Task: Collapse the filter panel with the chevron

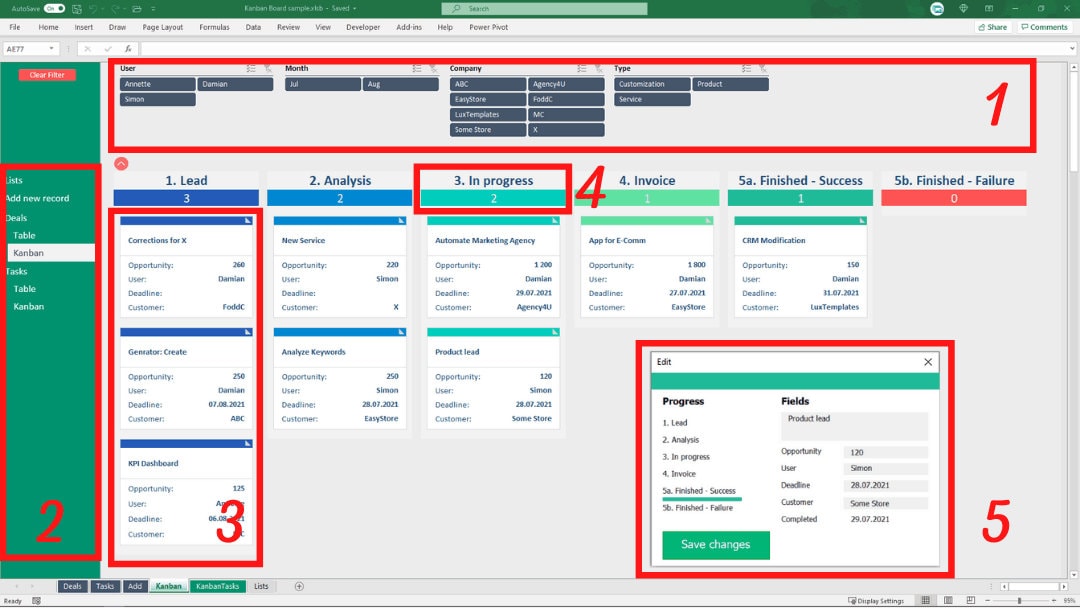Action: (122, 163)
